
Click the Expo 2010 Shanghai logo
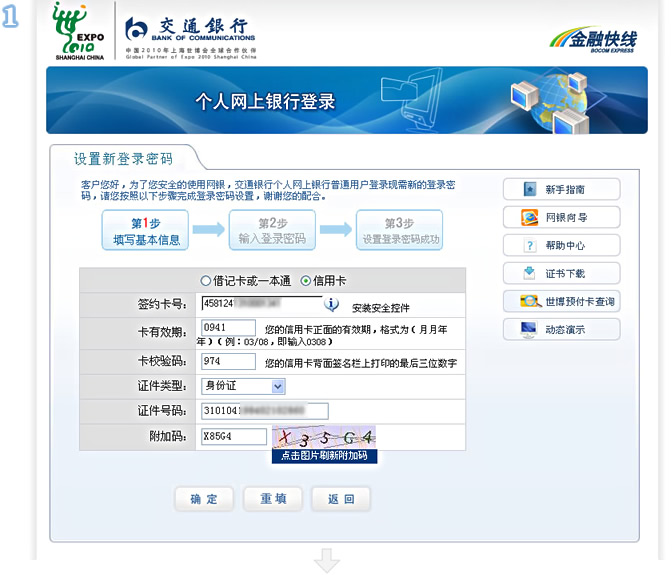79,31
